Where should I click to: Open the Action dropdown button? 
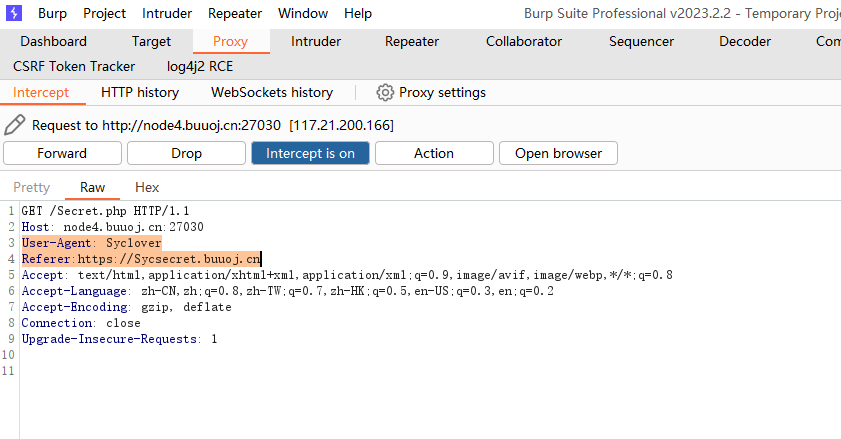[x=434, y=153]
